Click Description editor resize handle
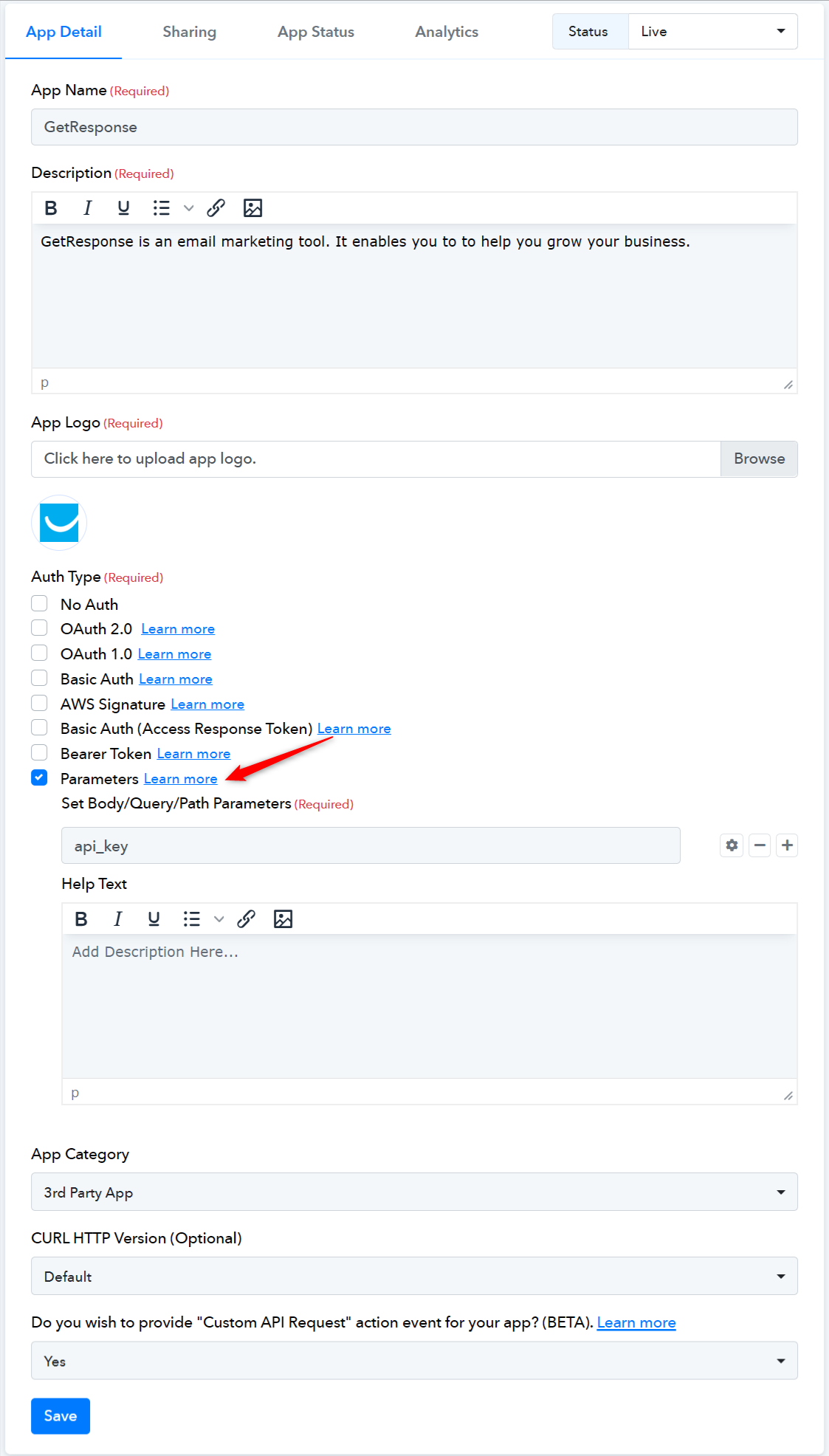 [x=788, y=384]
